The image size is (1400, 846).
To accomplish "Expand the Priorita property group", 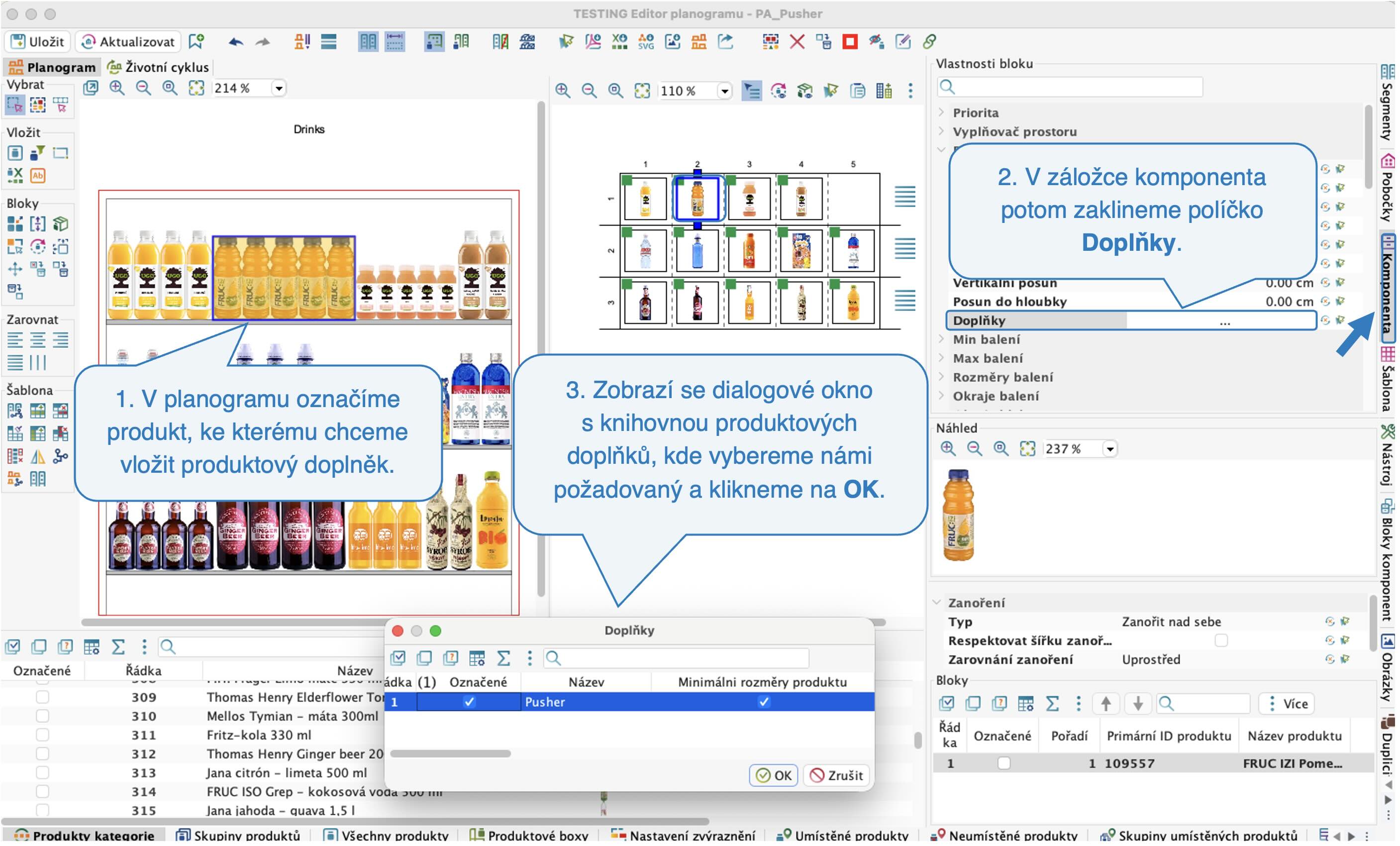I will 941,112.
